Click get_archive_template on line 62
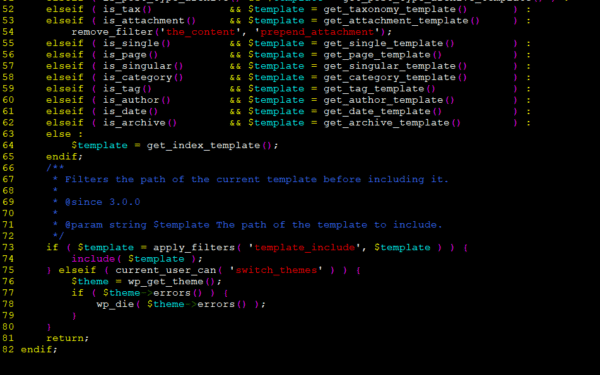This screenshot has height=375, width=600. click(x=386, y=123)
